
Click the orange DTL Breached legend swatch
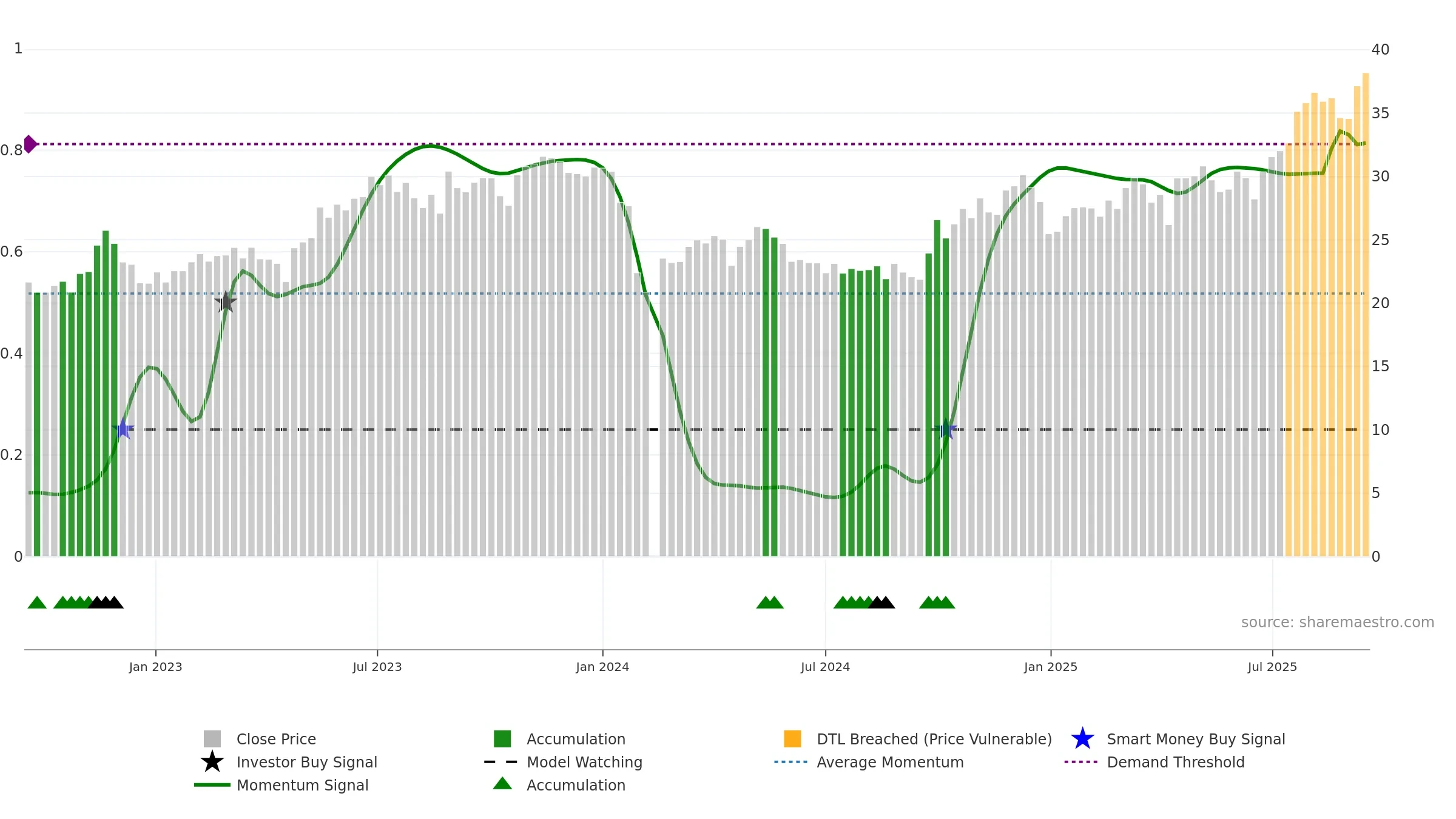[x=792, y=739]
